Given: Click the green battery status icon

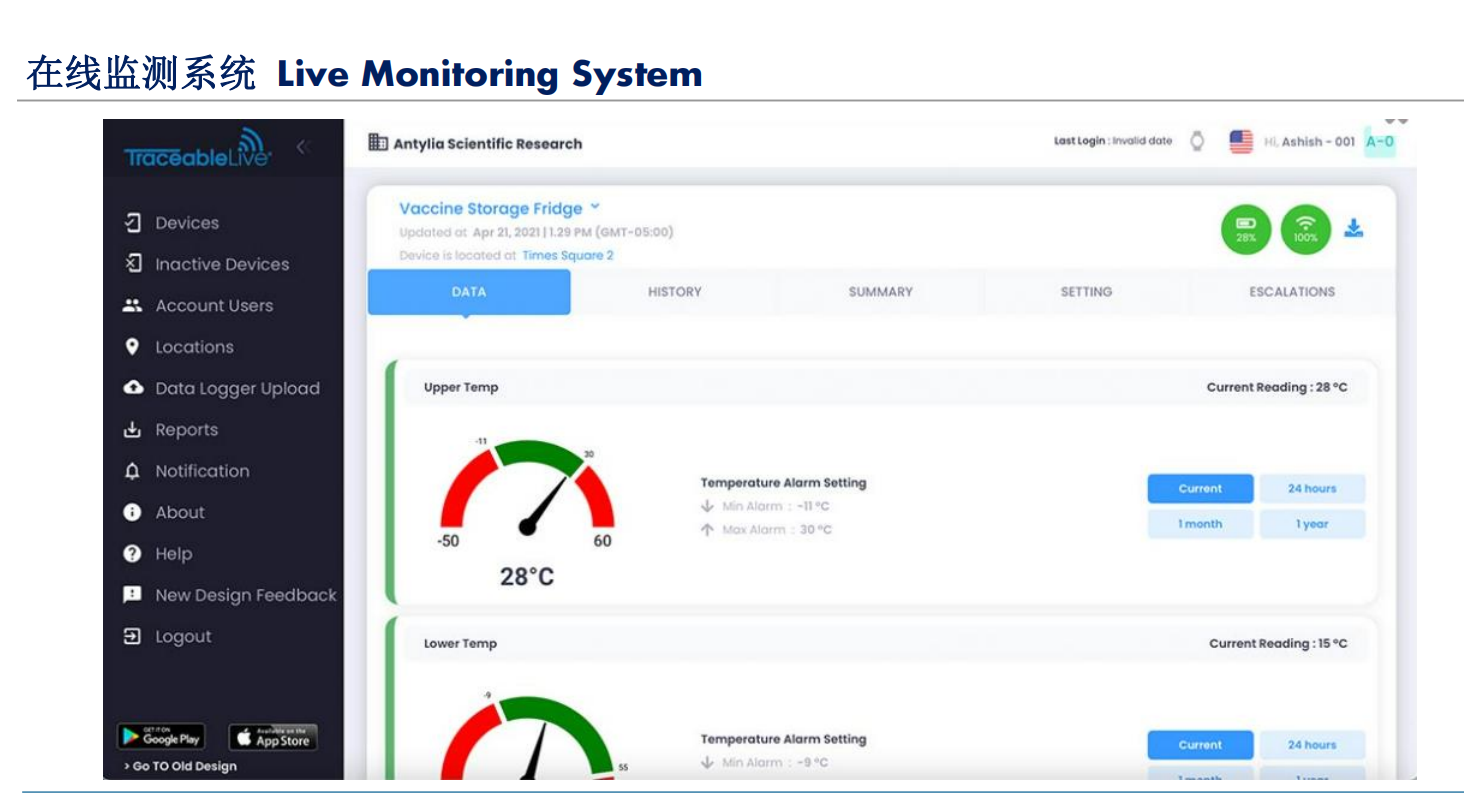Looking at the screenshot, I should tap(1246, 229).
